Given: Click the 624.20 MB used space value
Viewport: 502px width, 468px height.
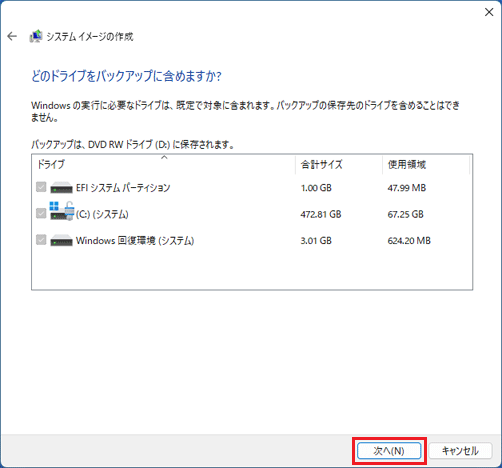Looking at the screenshot, I should click(409, 240).
